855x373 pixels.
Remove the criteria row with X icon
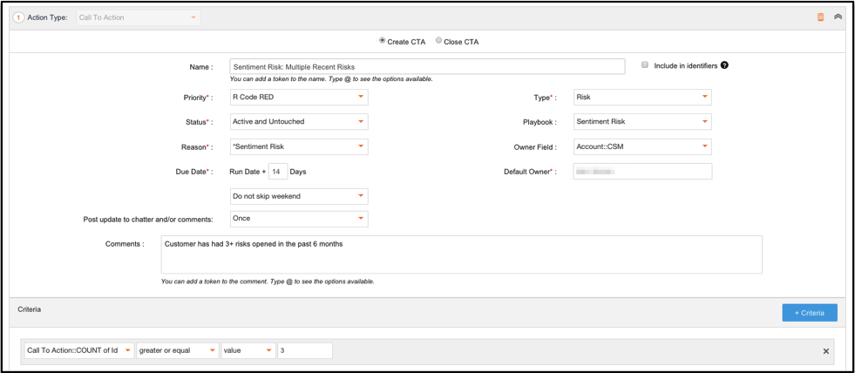pyautogui.click(x=826, y=351)
